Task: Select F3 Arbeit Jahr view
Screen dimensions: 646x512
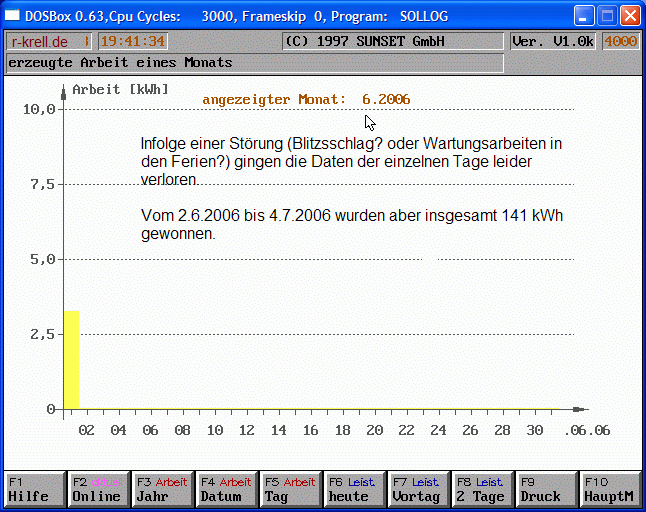Action: click(x=162, y=489)
